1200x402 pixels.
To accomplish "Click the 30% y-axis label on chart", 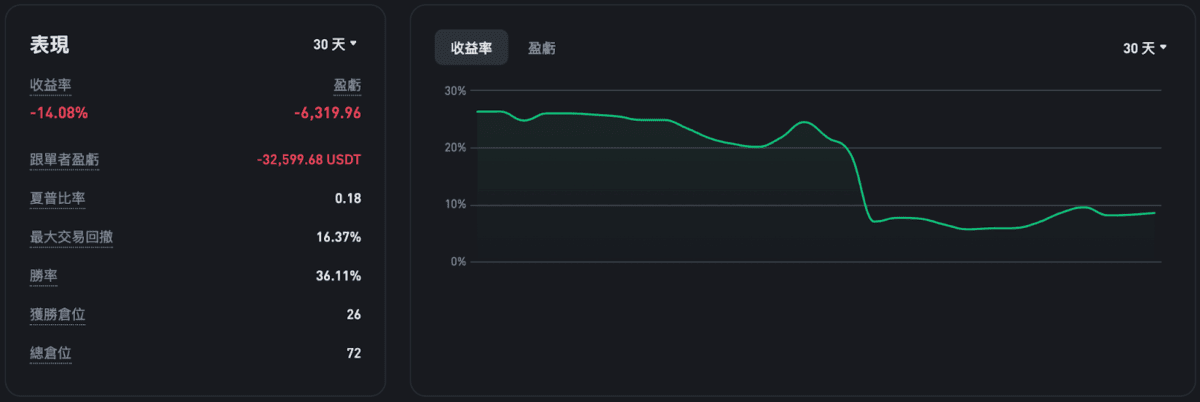I will (455, 91).
